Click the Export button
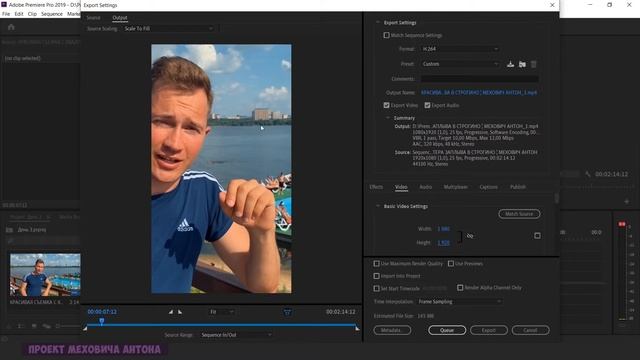The height and width of the screenshot is (360, 640). pos(489,330)
